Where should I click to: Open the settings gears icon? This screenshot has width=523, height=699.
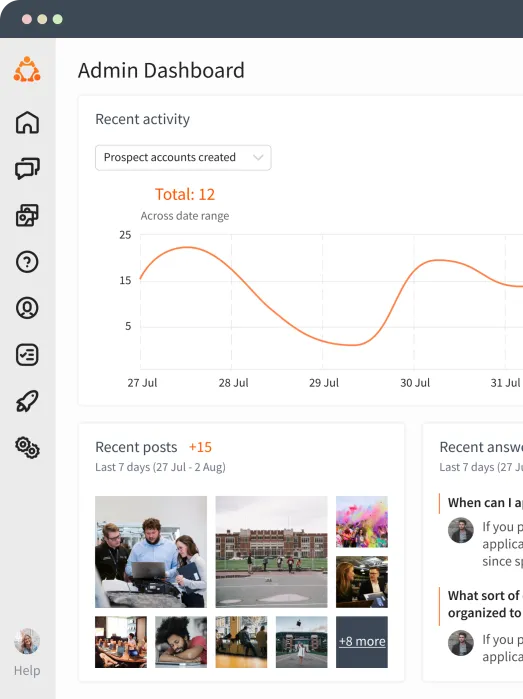click(27, 448)
